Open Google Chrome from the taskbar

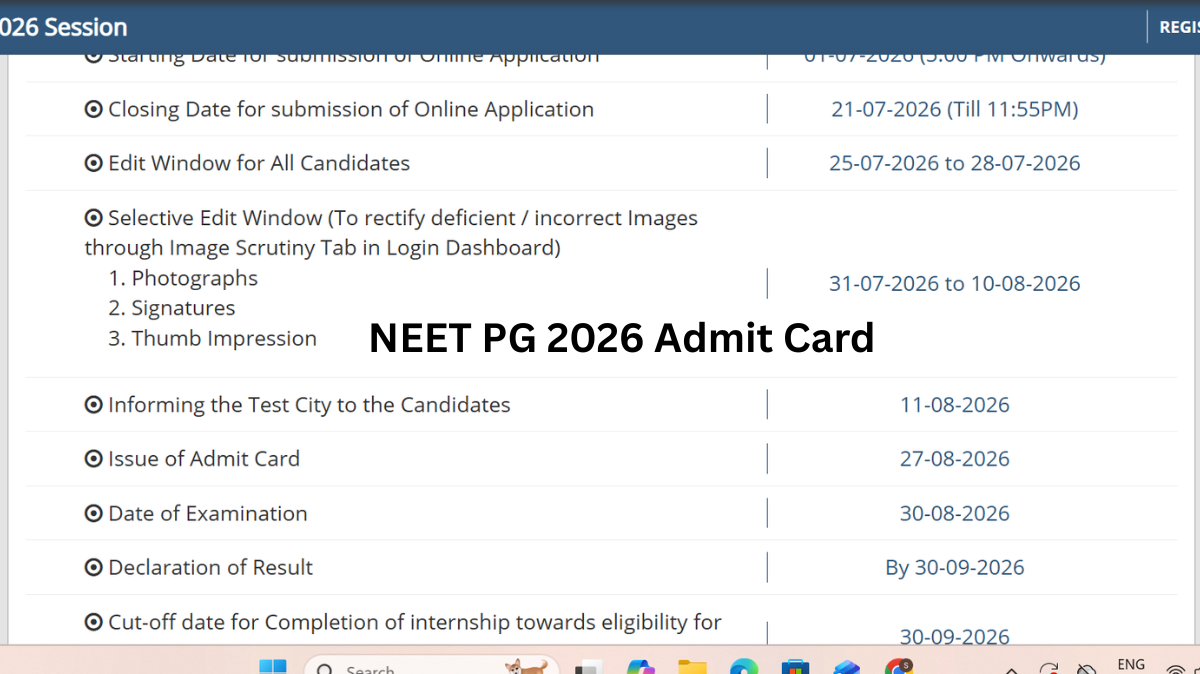[899, 667]
